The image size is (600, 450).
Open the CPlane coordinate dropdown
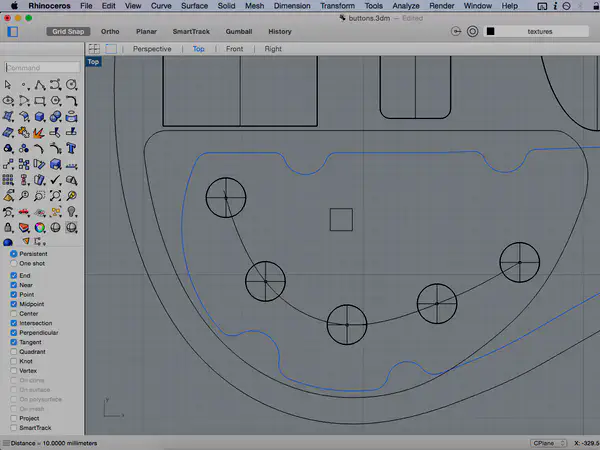pos(548,443)
